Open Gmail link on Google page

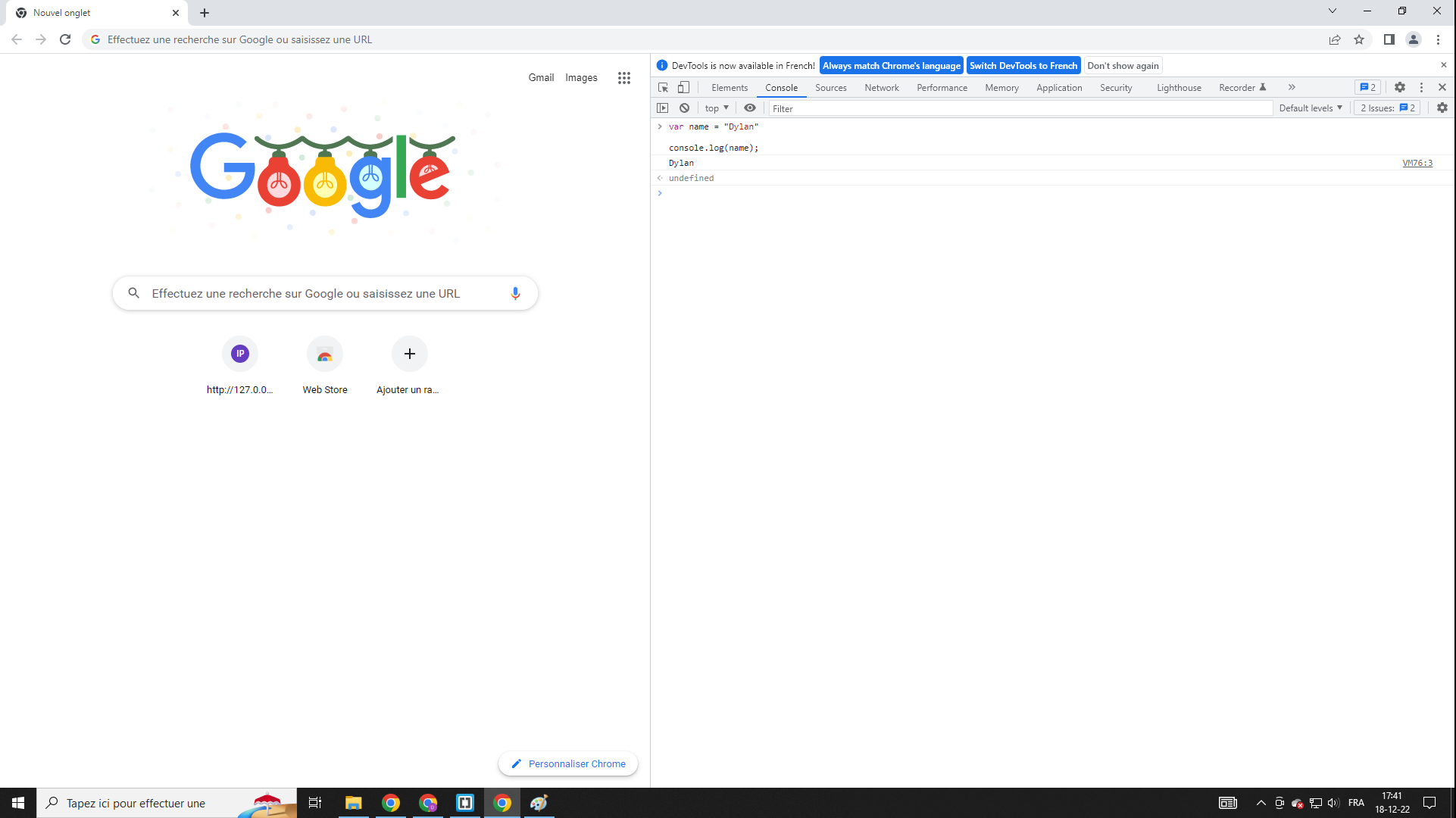(x=541, y=77)
